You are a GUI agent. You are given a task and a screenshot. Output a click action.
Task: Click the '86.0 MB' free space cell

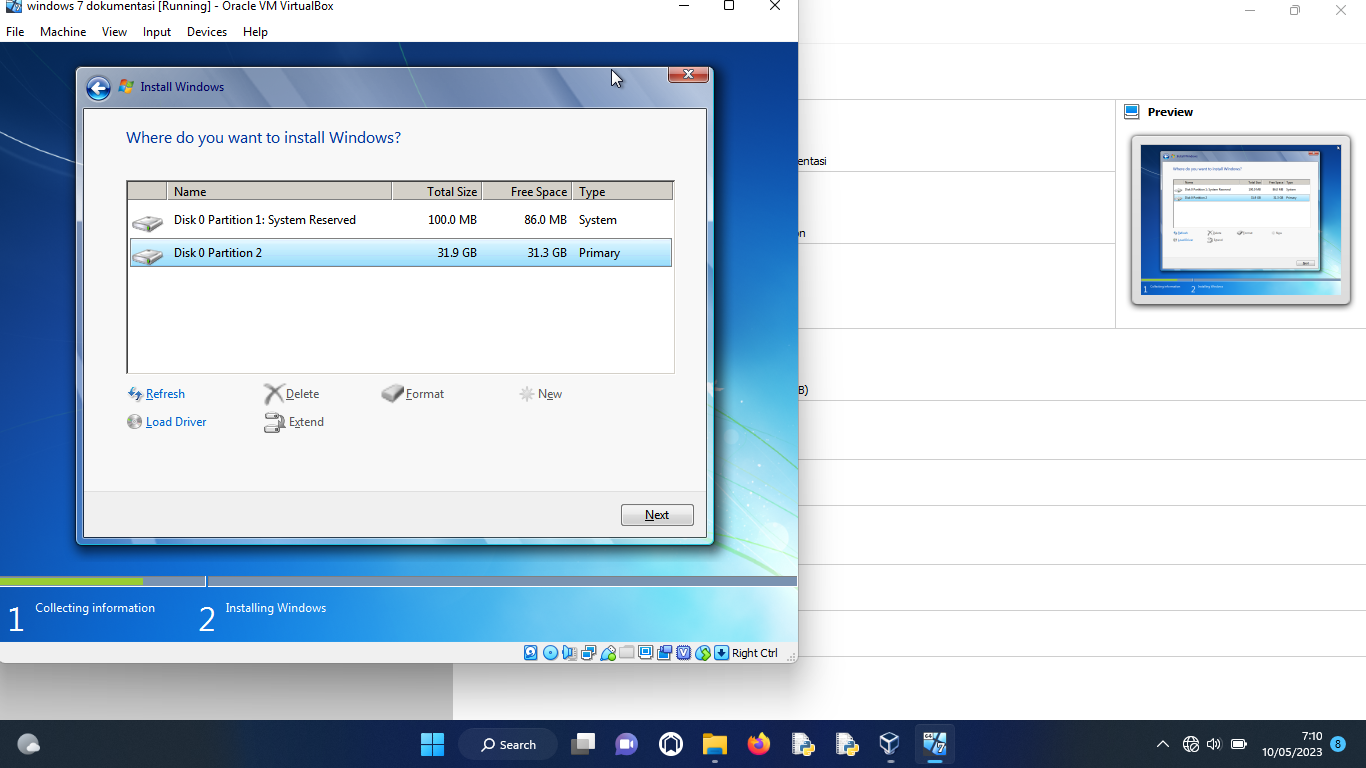(545, 220)
